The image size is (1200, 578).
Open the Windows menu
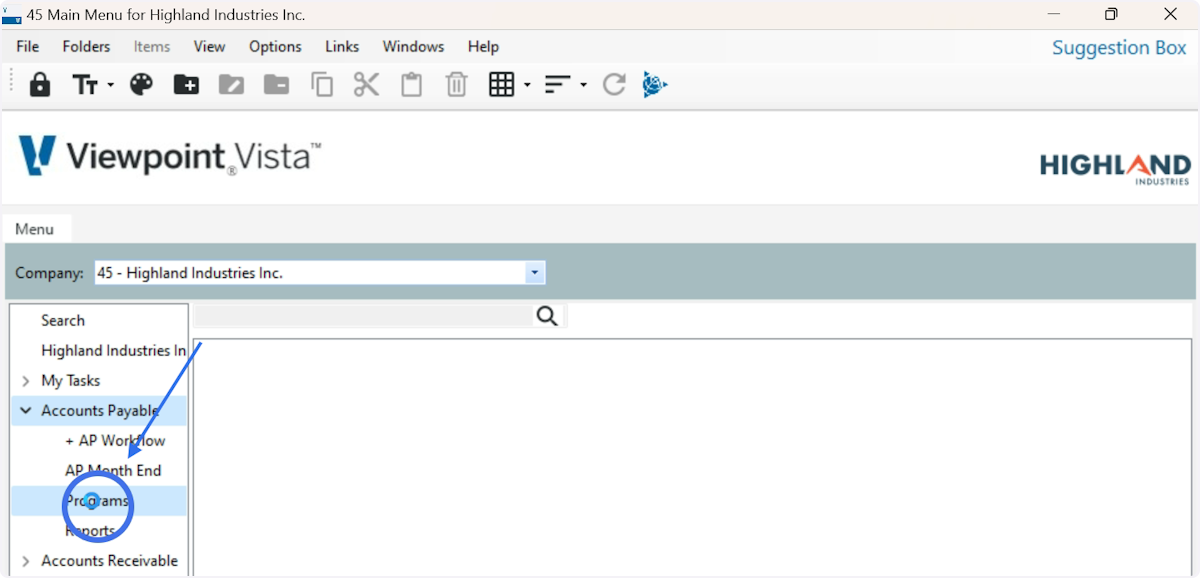(413, 47)
